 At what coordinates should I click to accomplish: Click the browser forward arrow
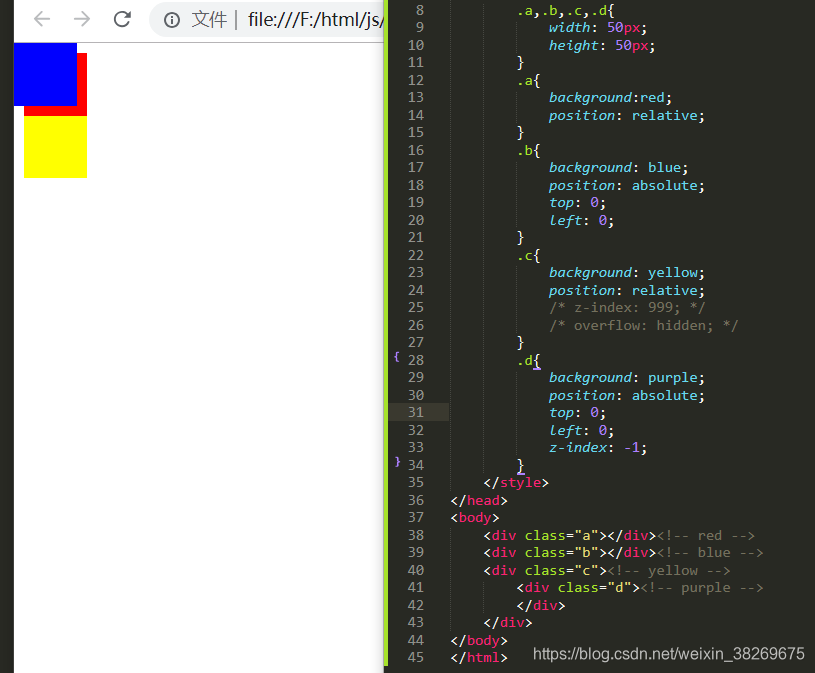click(82, 20)
